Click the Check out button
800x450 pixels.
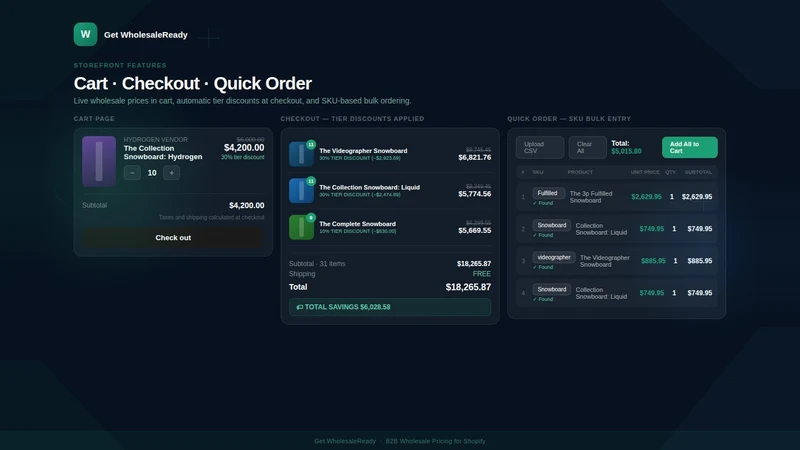tap(173, 238)
